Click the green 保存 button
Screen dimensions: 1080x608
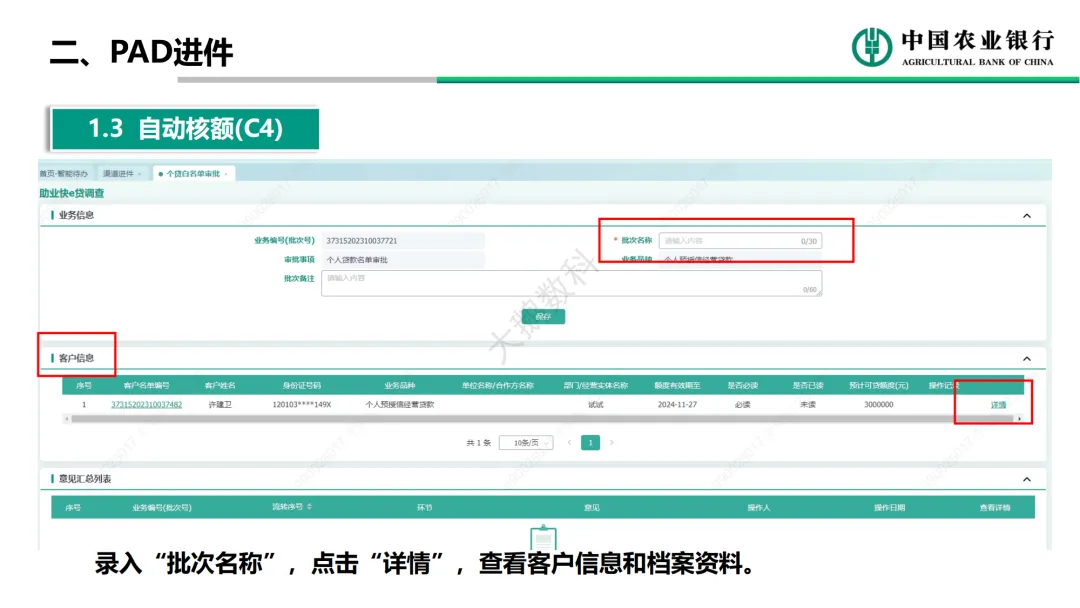543,316
